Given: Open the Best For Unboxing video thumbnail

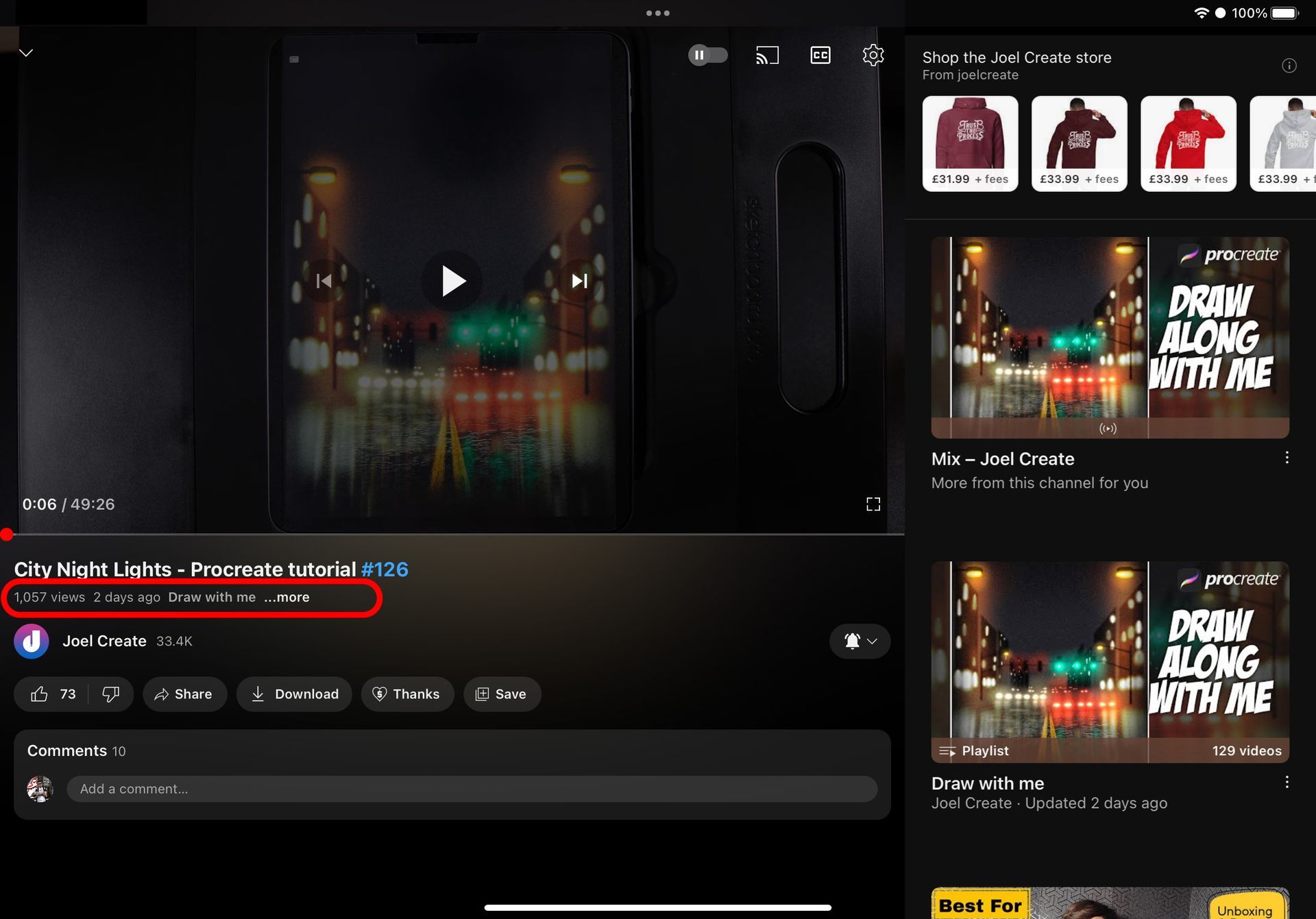Looking at the screenshot, I should (1110, 903).
